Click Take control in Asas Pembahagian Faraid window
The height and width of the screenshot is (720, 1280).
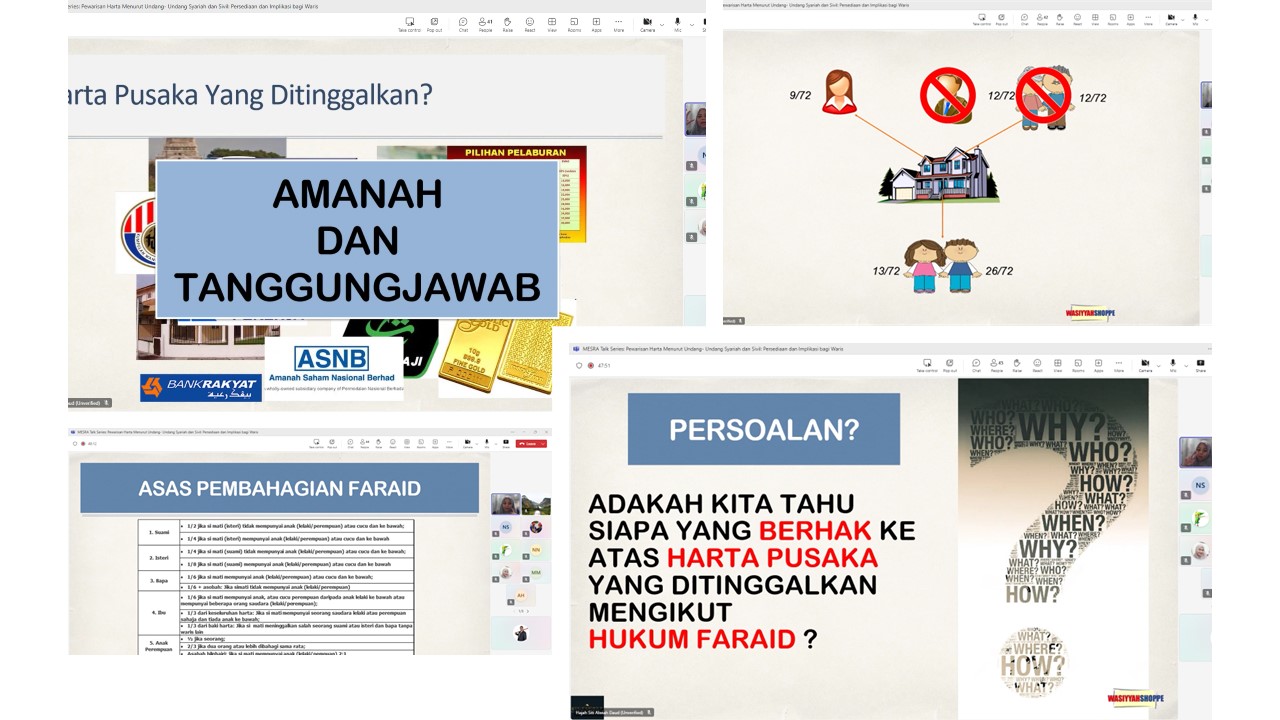[316, 443]
